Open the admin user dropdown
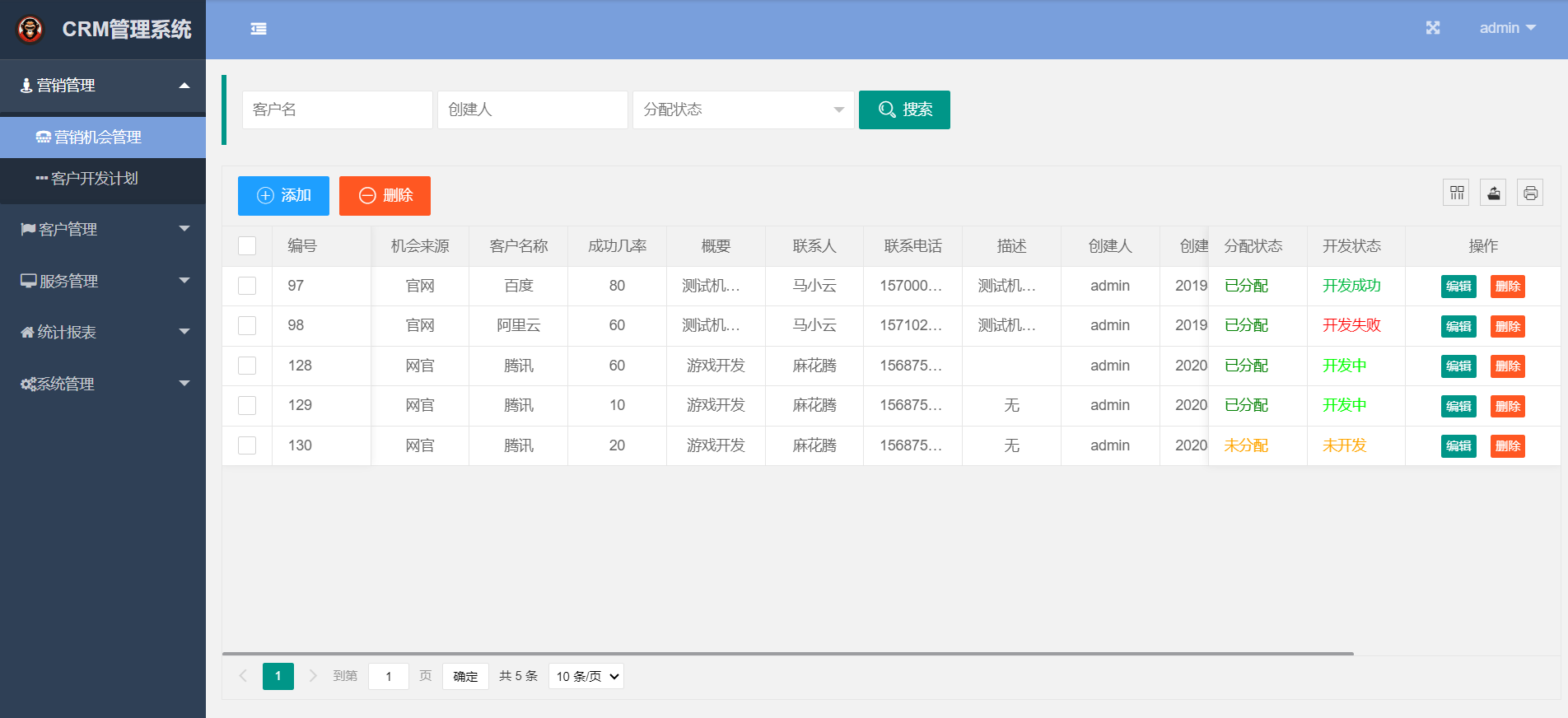1568x718 pixels. [x=1507, y=28]
